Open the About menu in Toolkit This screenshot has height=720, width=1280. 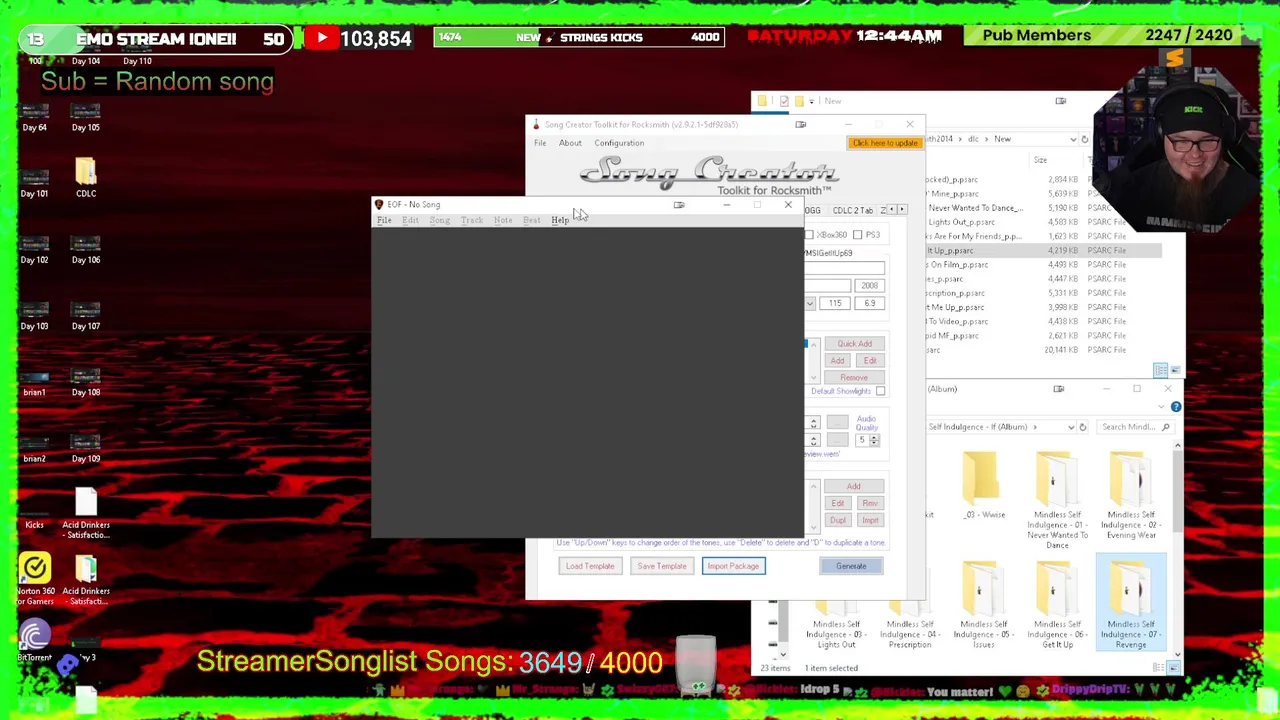pyautogui.click(x=570, y=143)
